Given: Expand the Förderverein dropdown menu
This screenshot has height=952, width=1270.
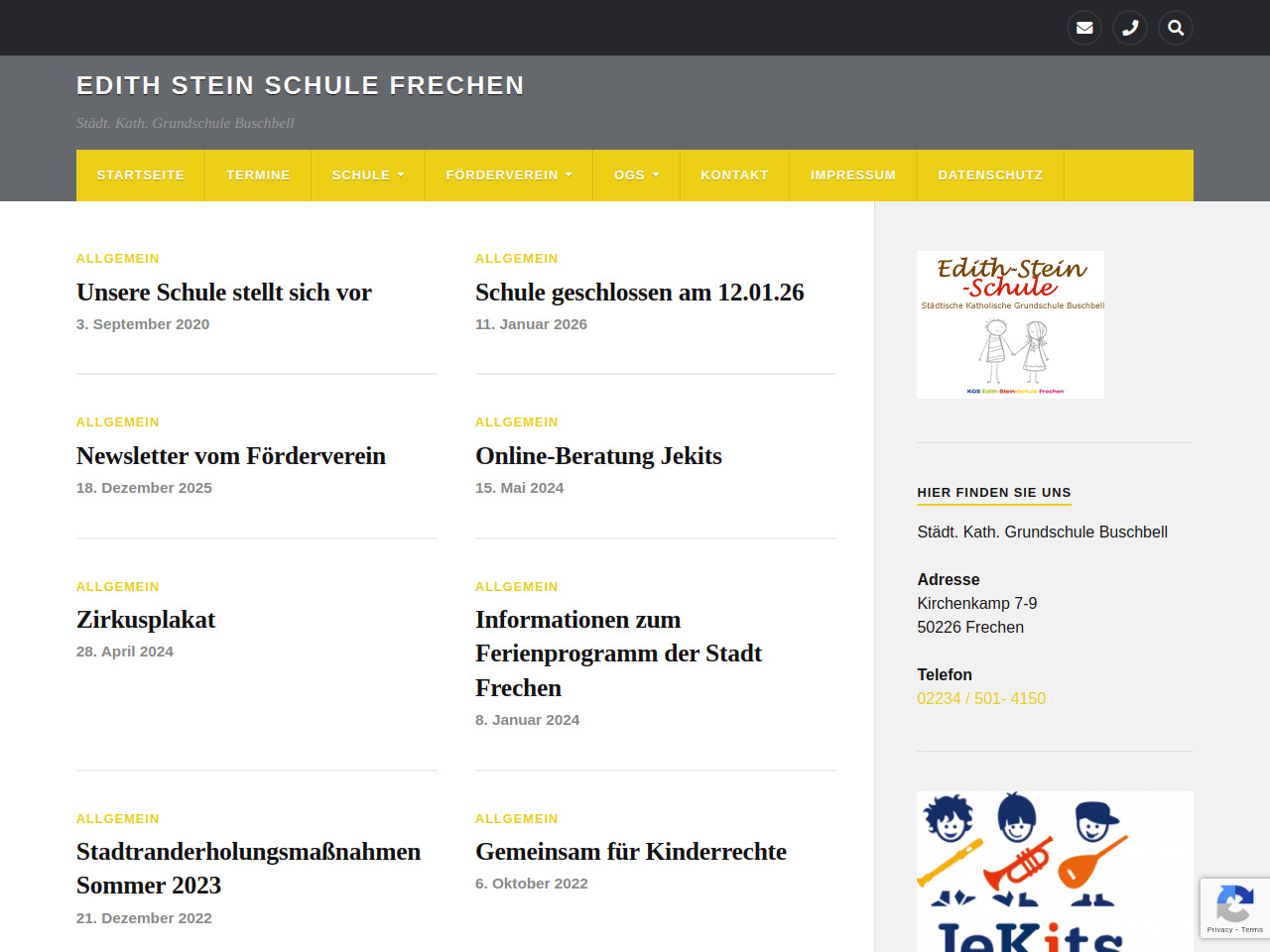Looking at the screenshot, I should pyautogui.click(x=508, y=176).
